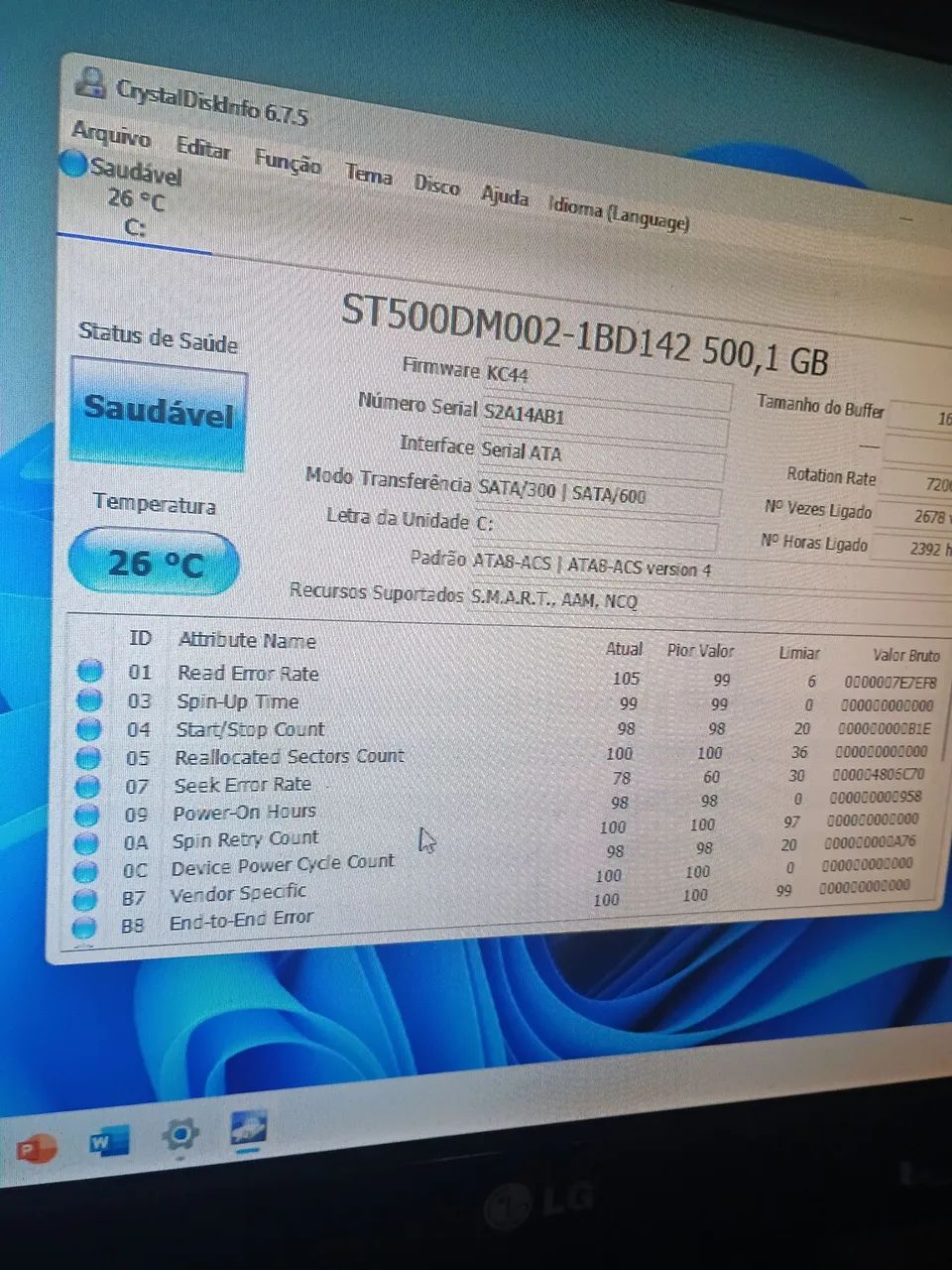Open the Settings gear icon on the taskbar
The height and width of the screenshot is (1270, 952).
[180, 1134]
